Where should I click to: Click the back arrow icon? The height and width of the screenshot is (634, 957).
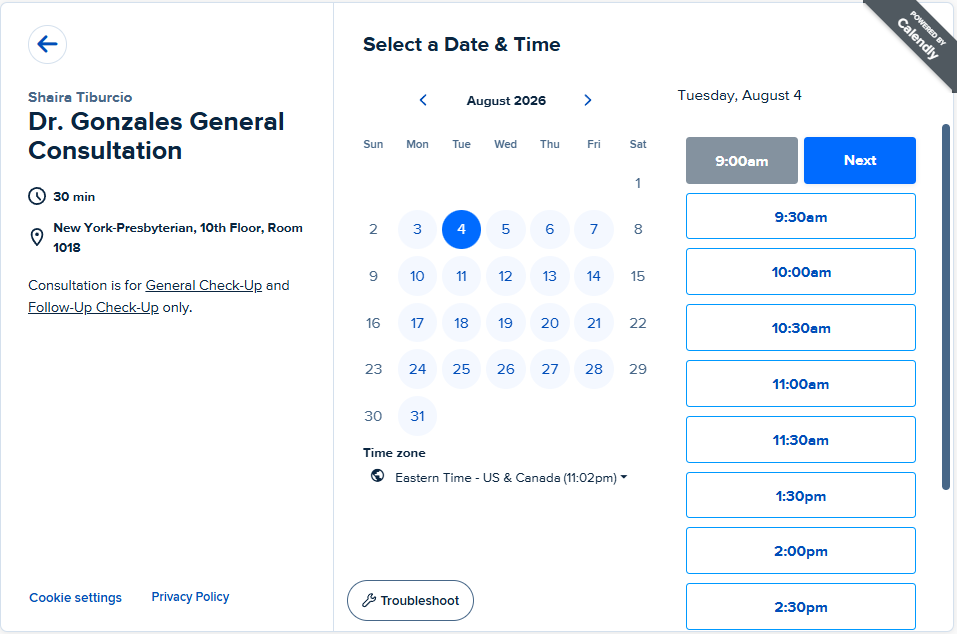pos(47,44)
